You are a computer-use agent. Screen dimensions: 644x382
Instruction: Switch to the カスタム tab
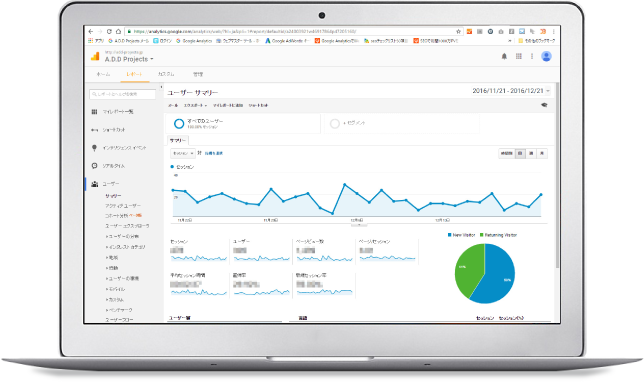166,74
